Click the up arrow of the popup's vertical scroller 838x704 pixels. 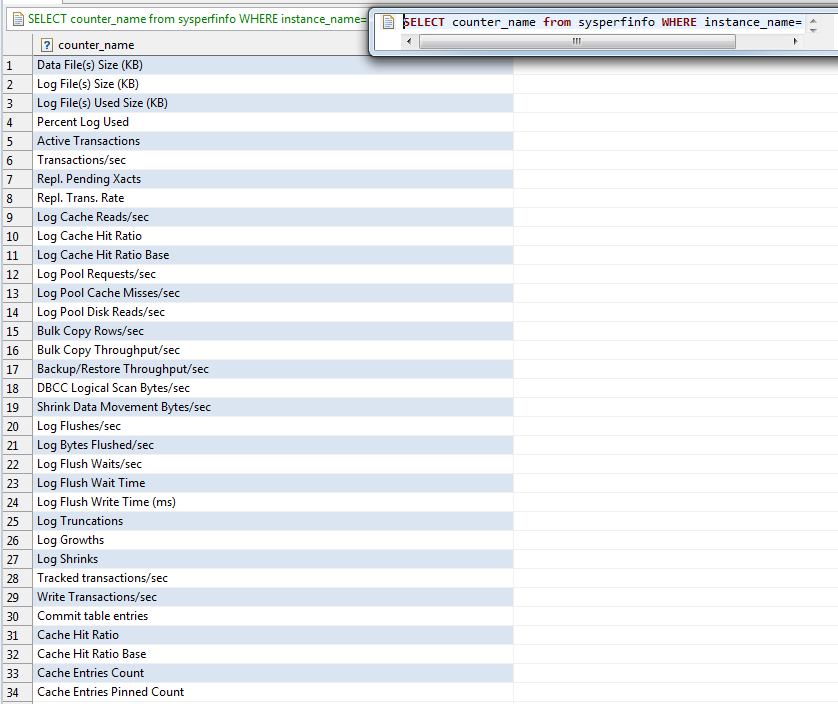pos(813,20)
